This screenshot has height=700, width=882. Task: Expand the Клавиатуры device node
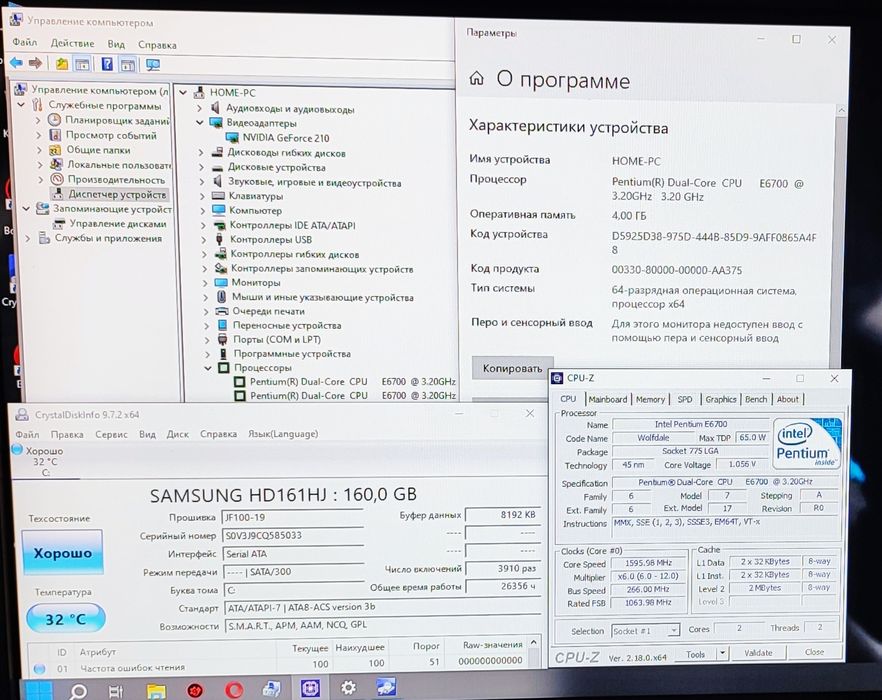(202, 196)
